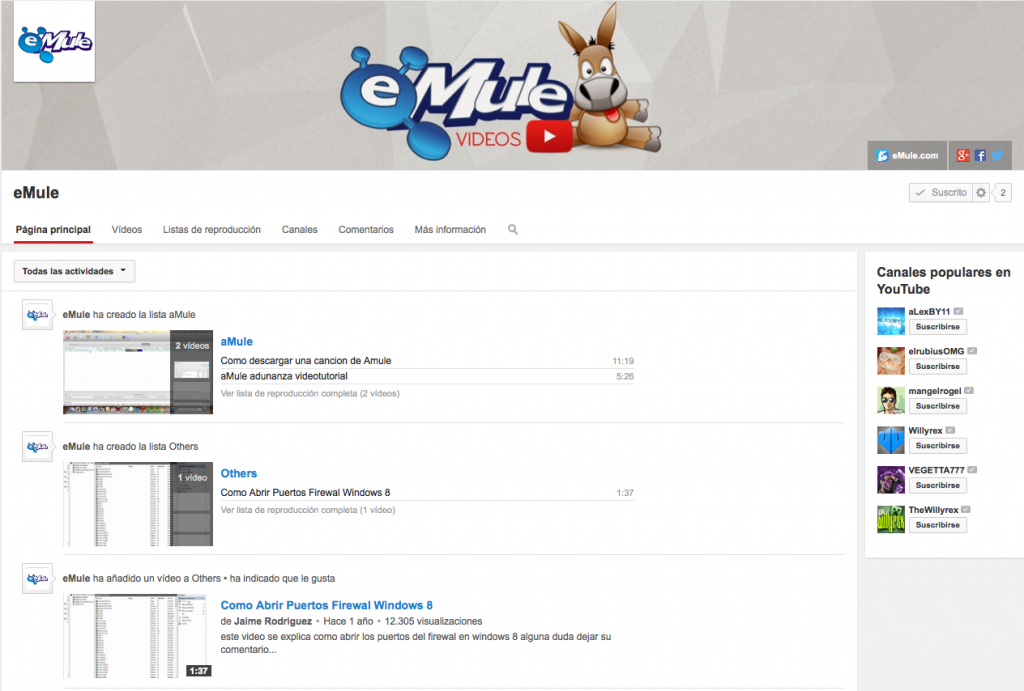Open aLexBY11 channel name link

[929, 312]
